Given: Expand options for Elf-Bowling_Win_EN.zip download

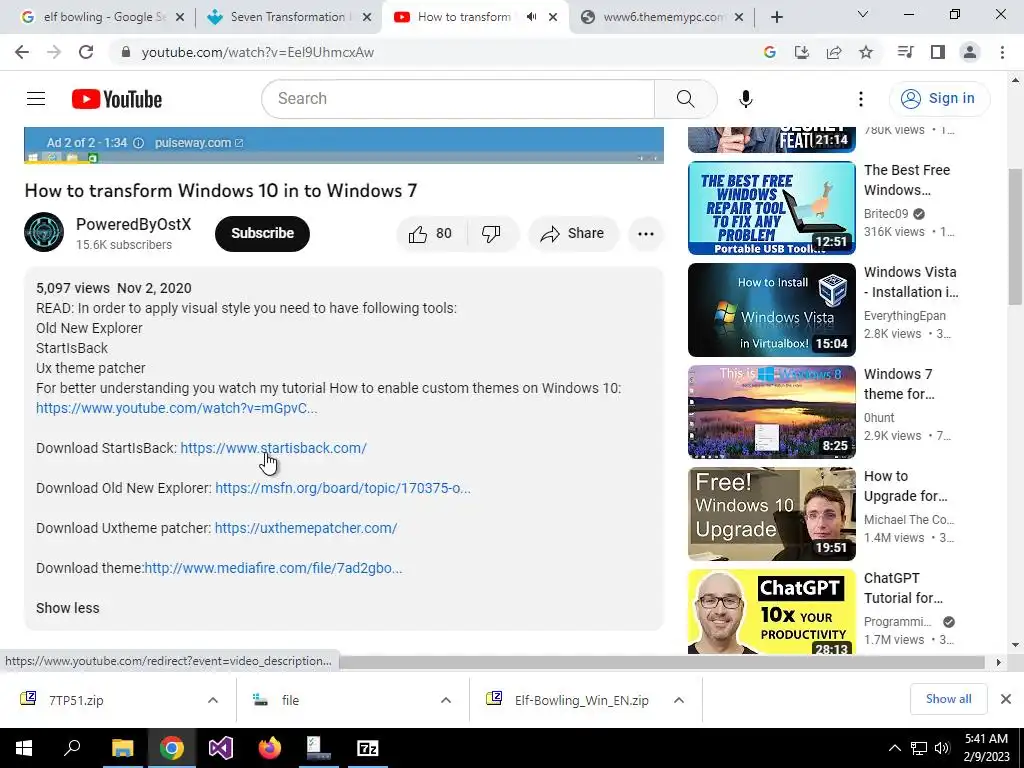Looking at the screenshot, I should point(679,700).
